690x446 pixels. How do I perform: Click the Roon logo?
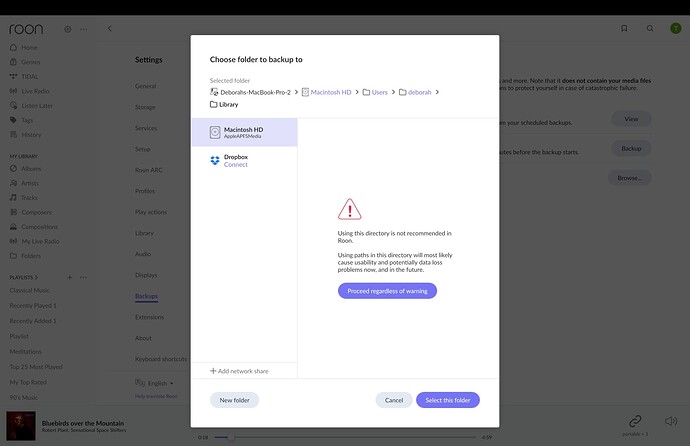pos(26,29)
